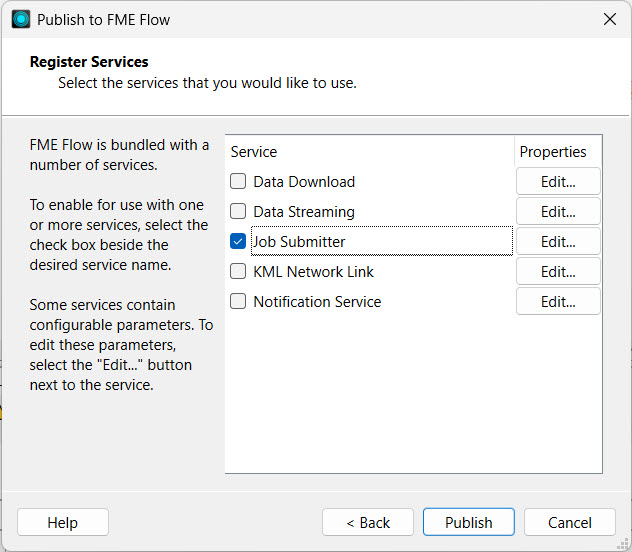Click the Service column header
The image size is (632, 552).
[x=254, y=152]
